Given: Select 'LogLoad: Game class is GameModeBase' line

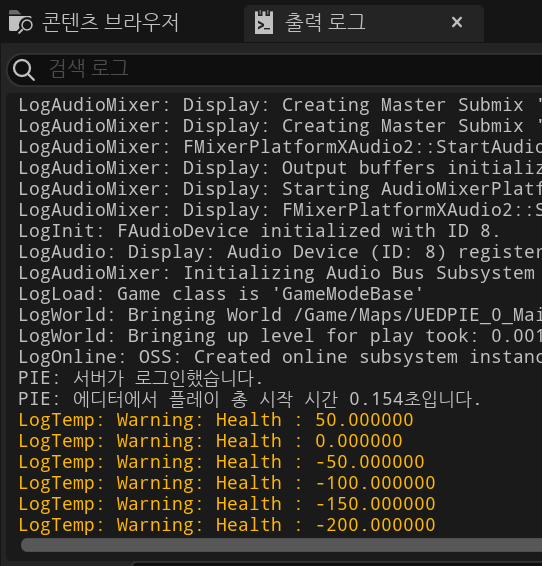Looking at the screenshot, I should coord(220,294).
